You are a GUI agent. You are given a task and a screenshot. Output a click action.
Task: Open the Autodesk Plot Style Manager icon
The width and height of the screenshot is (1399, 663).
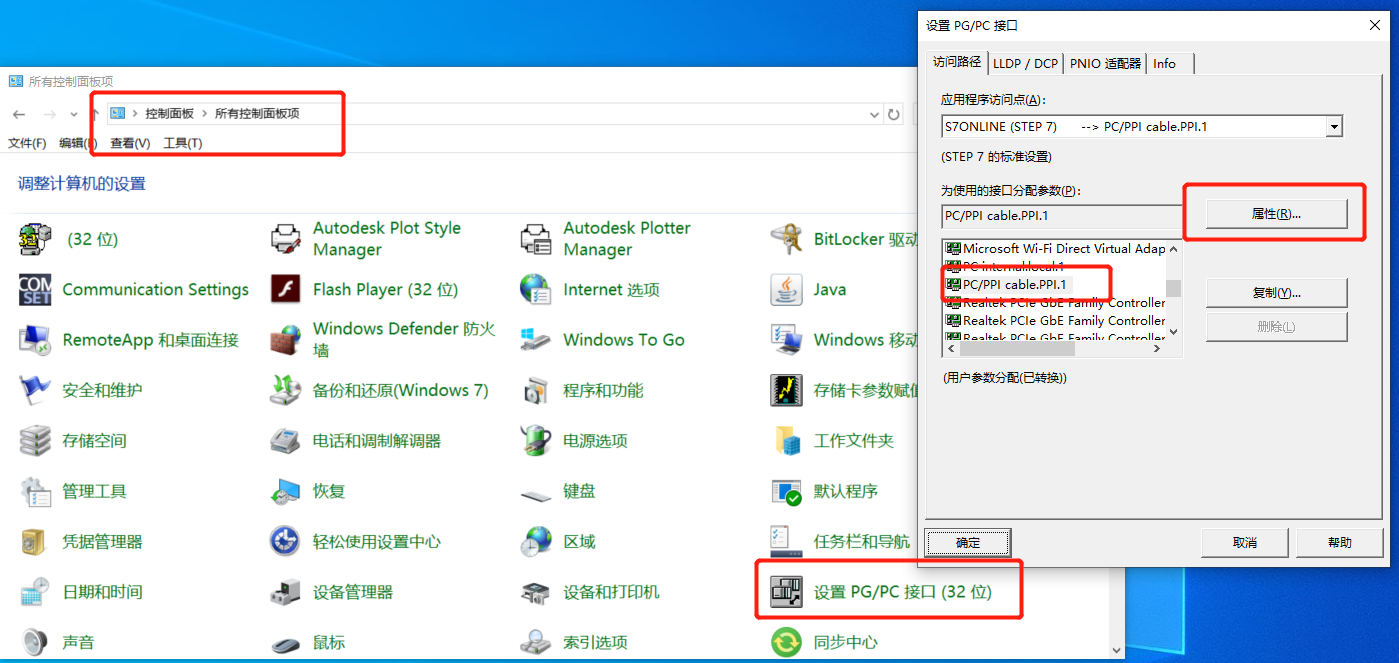click(286, 239)
